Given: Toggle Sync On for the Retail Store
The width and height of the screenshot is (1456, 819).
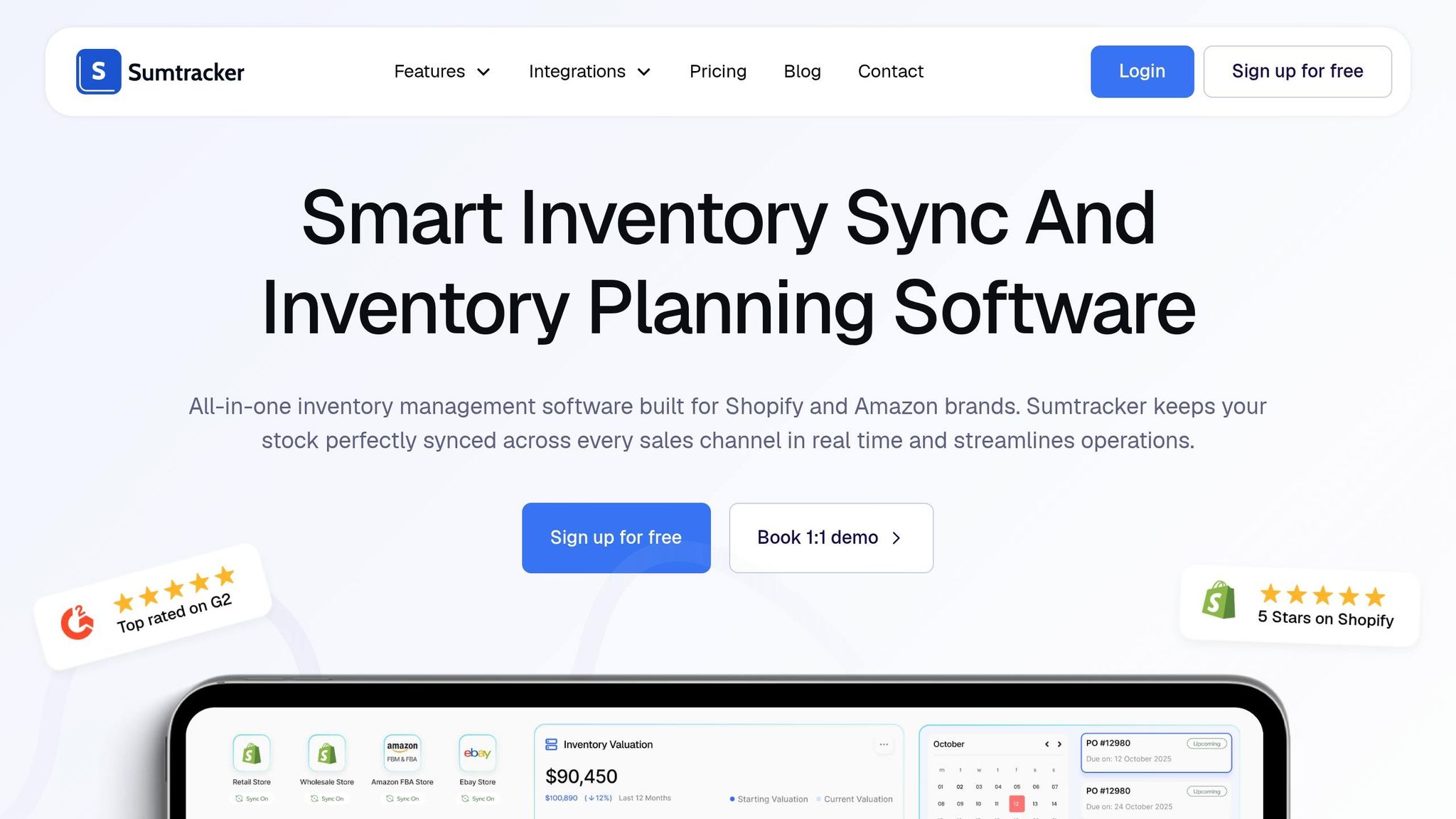Looking at the screenshot, I should (251, 798).
